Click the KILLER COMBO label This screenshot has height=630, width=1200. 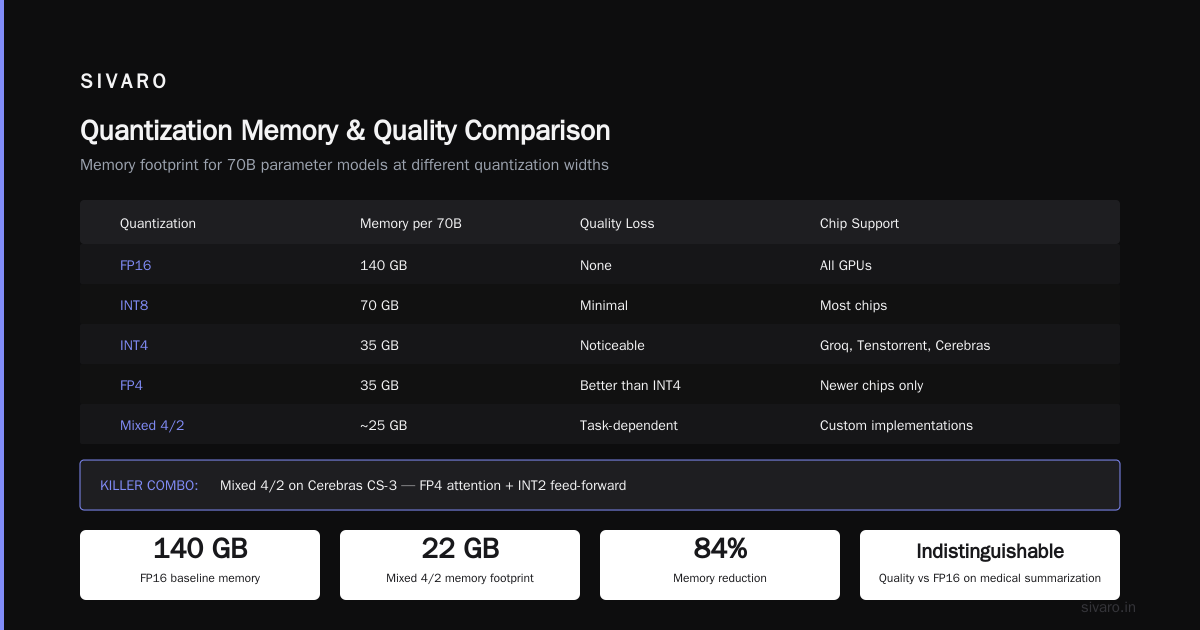149,485
